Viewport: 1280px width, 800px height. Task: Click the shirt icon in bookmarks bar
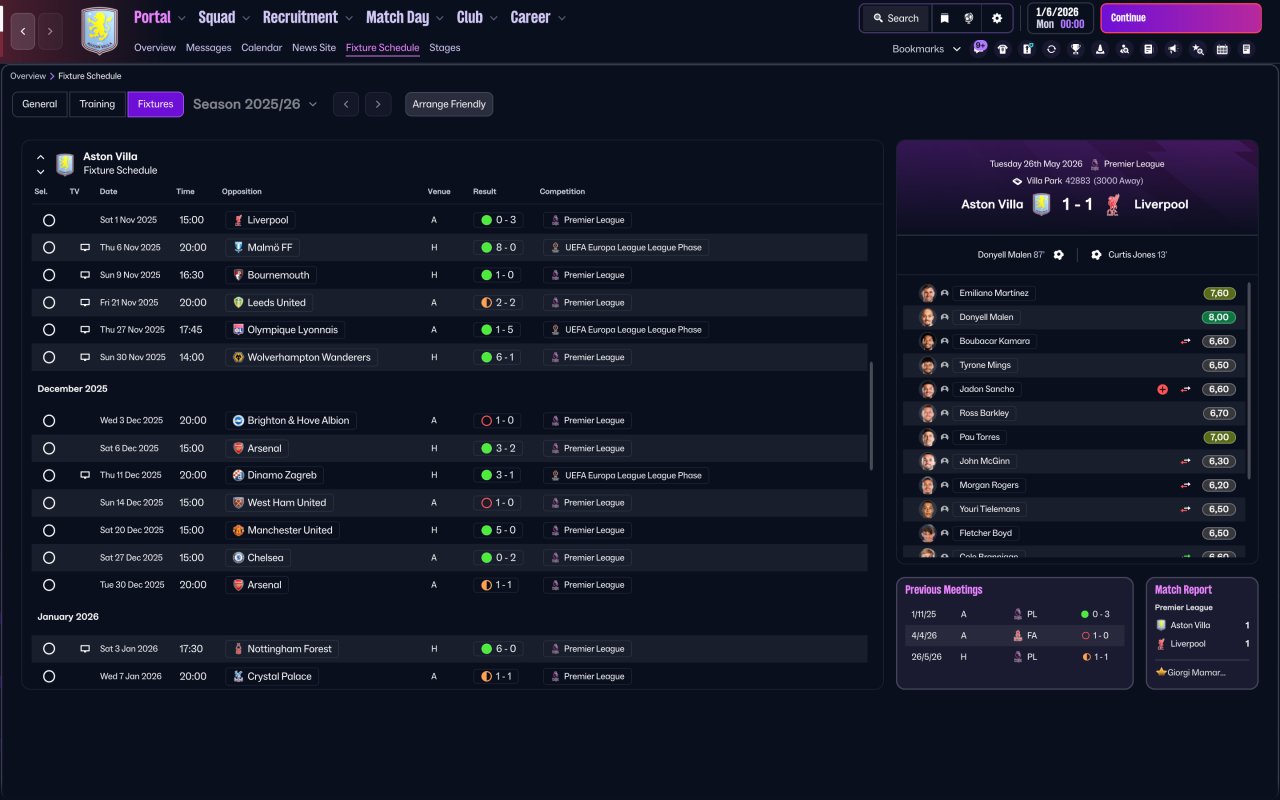pos(1003,49)
